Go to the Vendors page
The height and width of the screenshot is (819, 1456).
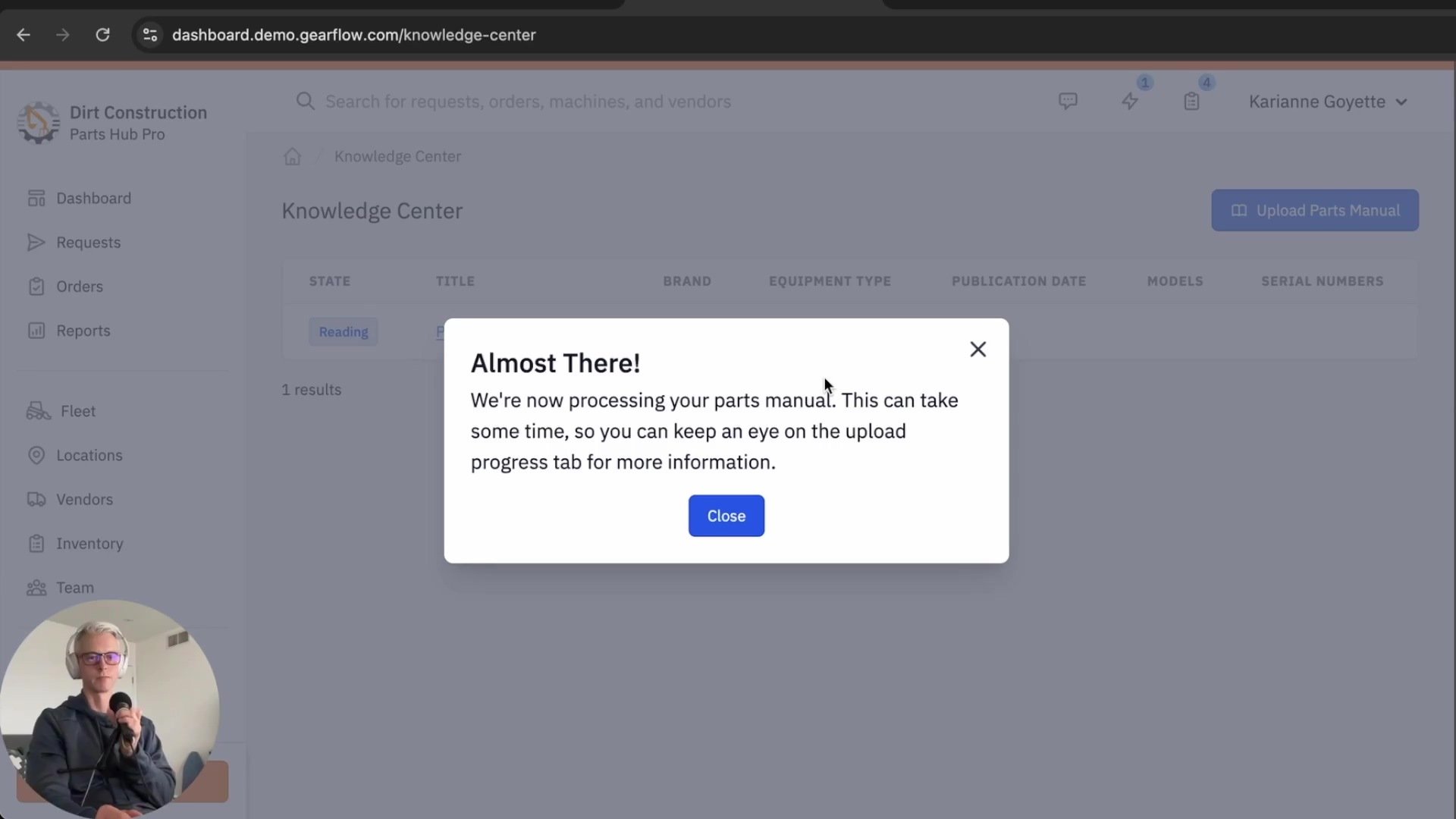pos(84,500)
